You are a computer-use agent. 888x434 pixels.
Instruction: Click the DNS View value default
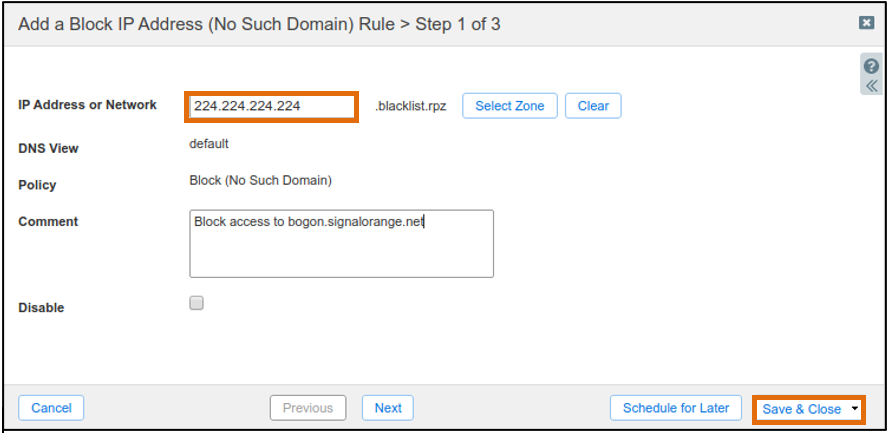[209, 143]
